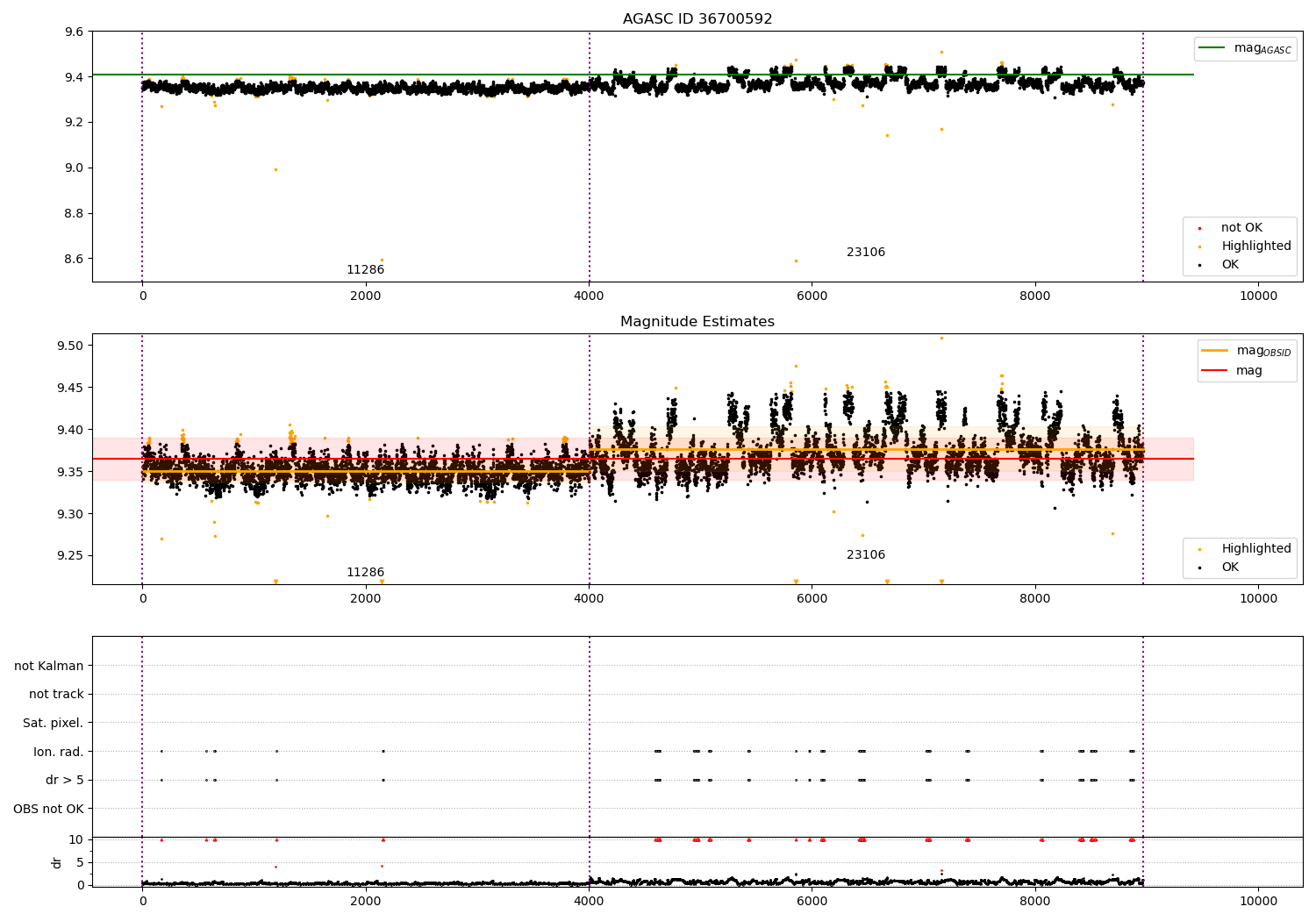Viewport: 1316px width, 921px height.
Task: Click the '9.6' y-axis tick label
Action: click(x=75, y=32)
